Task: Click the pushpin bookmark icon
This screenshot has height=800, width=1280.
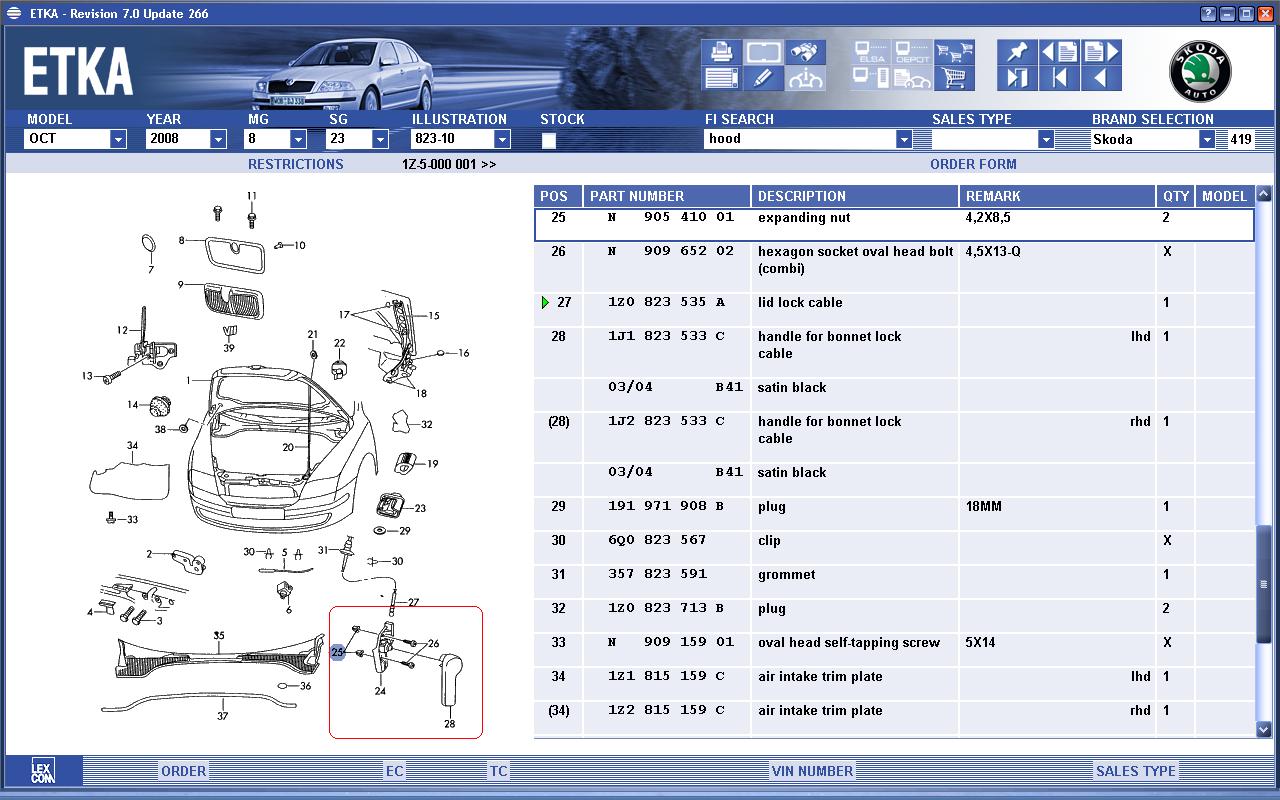Action: click(1017, 52)
